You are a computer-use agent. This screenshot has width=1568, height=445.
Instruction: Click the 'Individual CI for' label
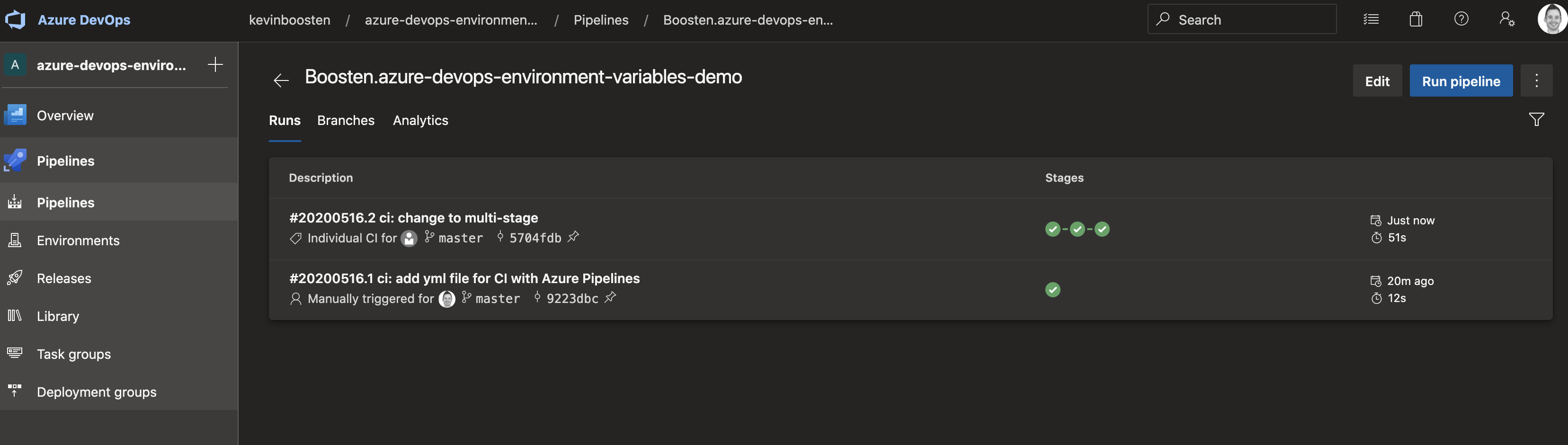point(352,238)
